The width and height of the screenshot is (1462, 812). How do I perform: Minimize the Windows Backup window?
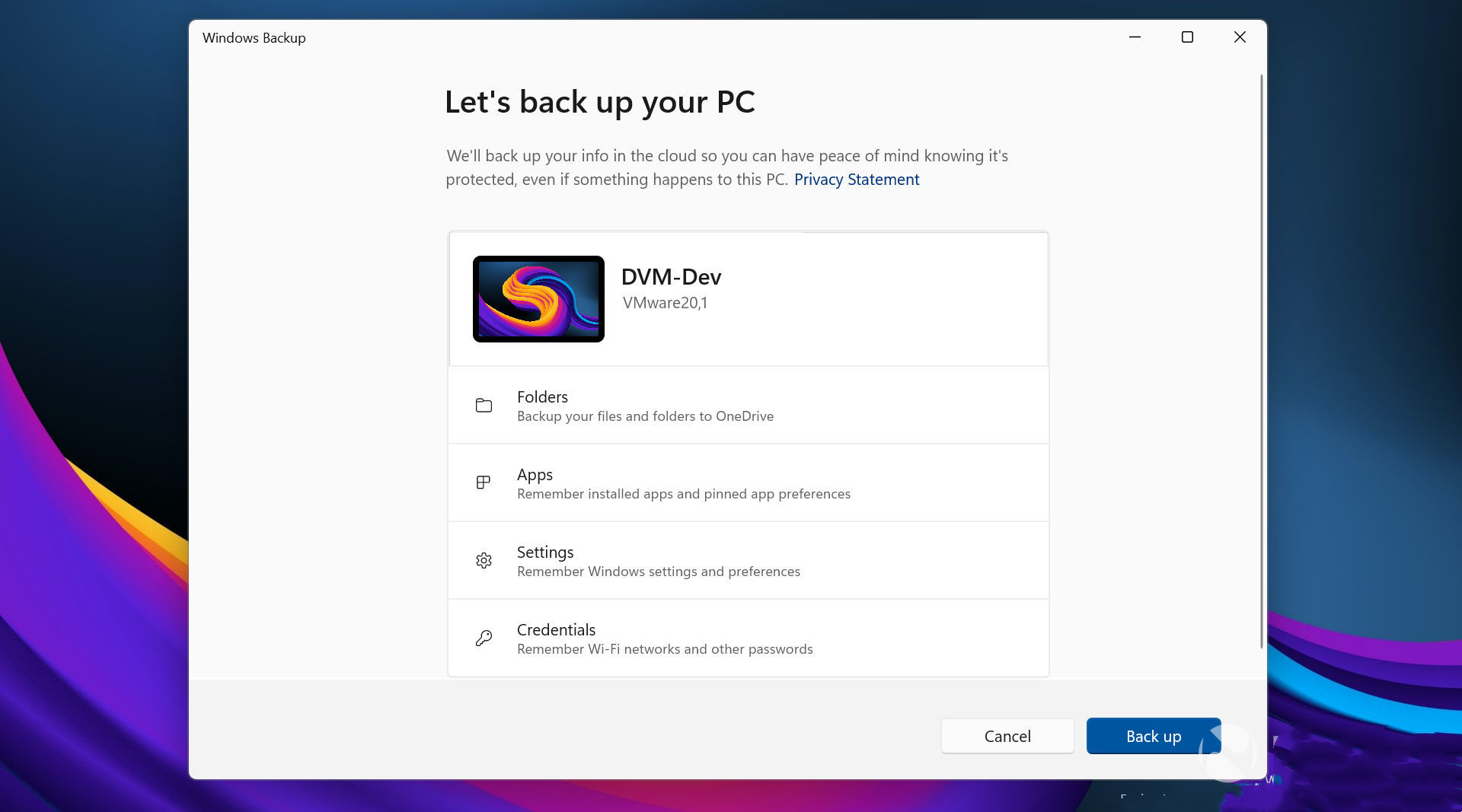(1135, 37)
